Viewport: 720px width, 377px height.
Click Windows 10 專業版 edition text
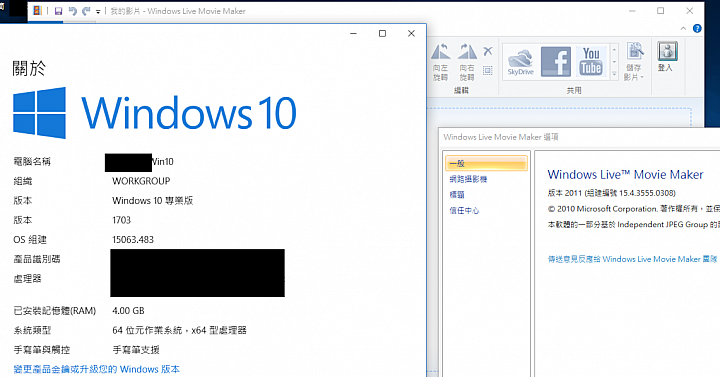[x=152, y=201]
